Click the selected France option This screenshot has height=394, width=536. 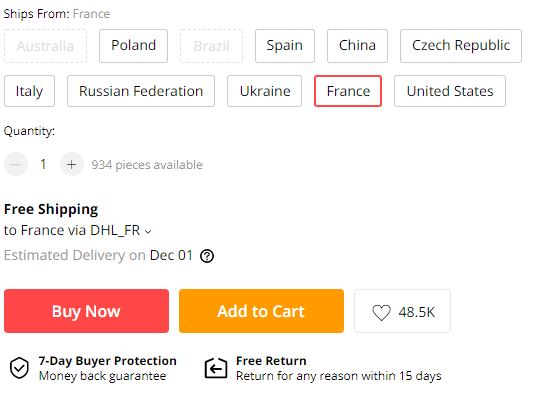(348, 91)
